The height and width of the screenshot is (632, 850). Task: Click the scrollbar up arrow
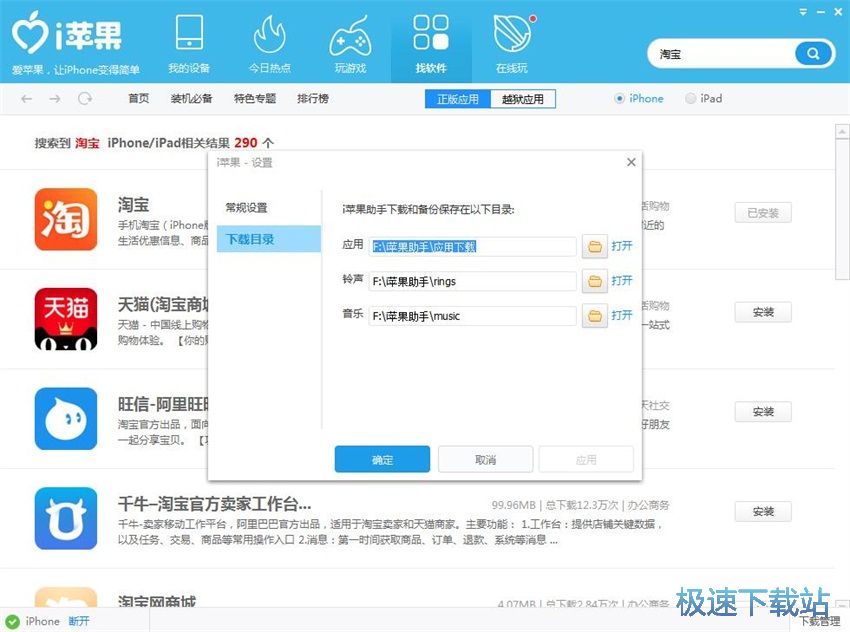842,131
